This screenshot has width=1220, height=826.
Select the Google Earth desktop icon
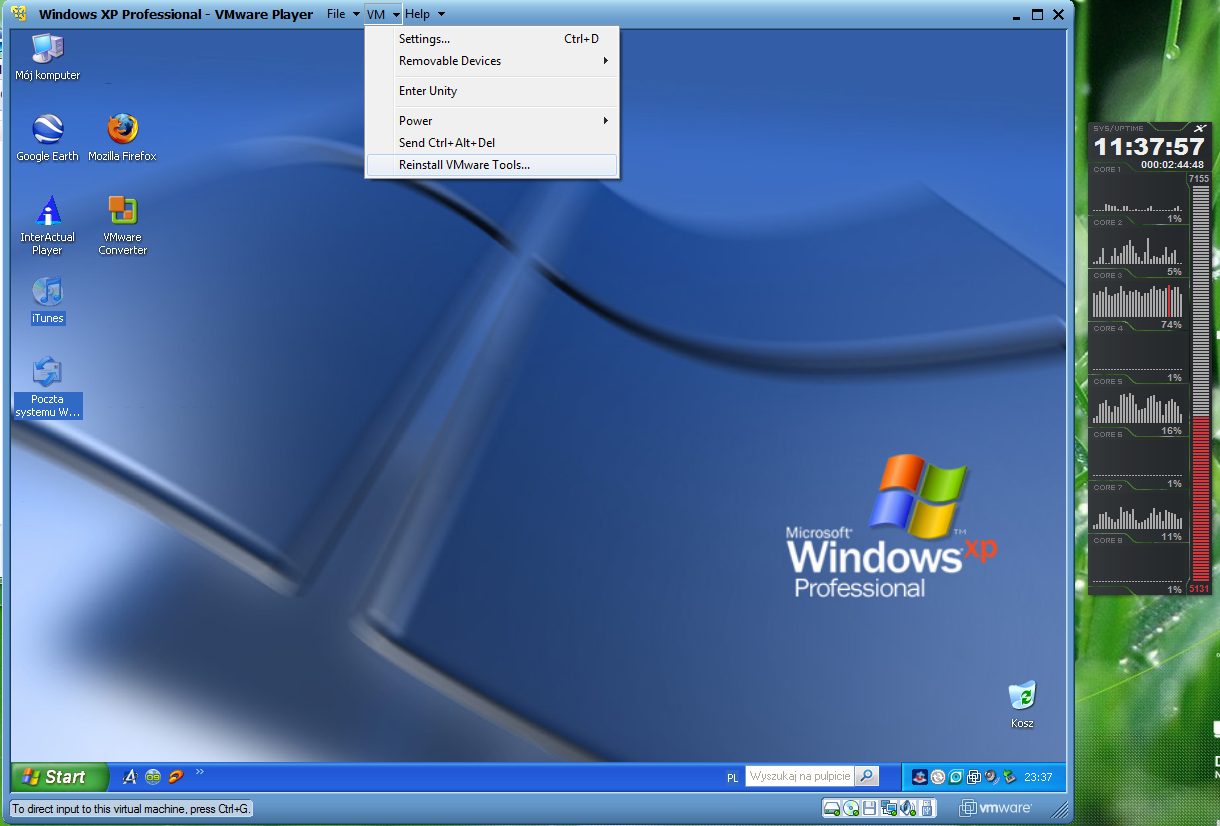coord(47,138)
